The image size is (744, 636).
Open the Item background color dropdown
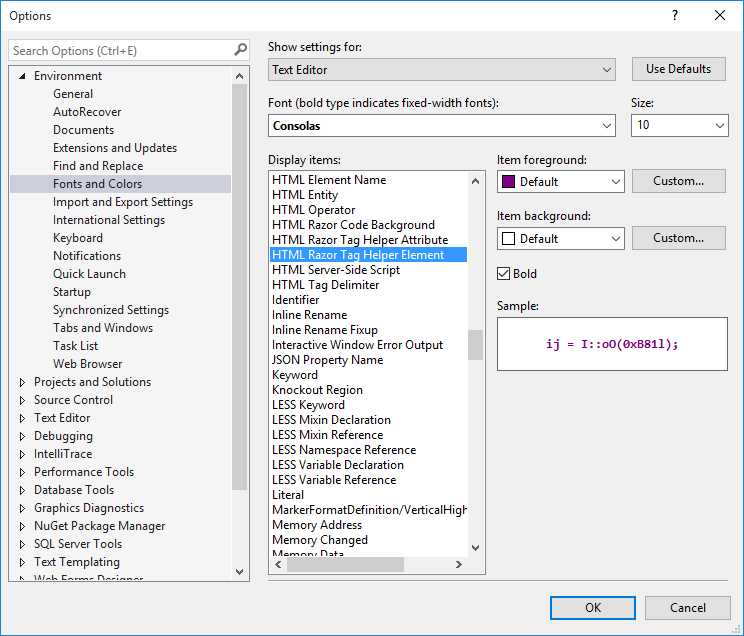click(x=561, y=238)
